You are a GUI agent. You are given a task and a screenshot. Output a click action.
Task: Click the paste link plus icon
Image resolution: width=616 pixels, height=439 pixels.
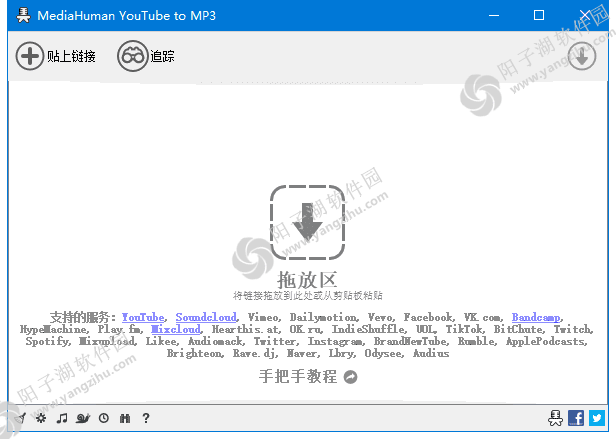pyautogui.click(x=29, y=56)
